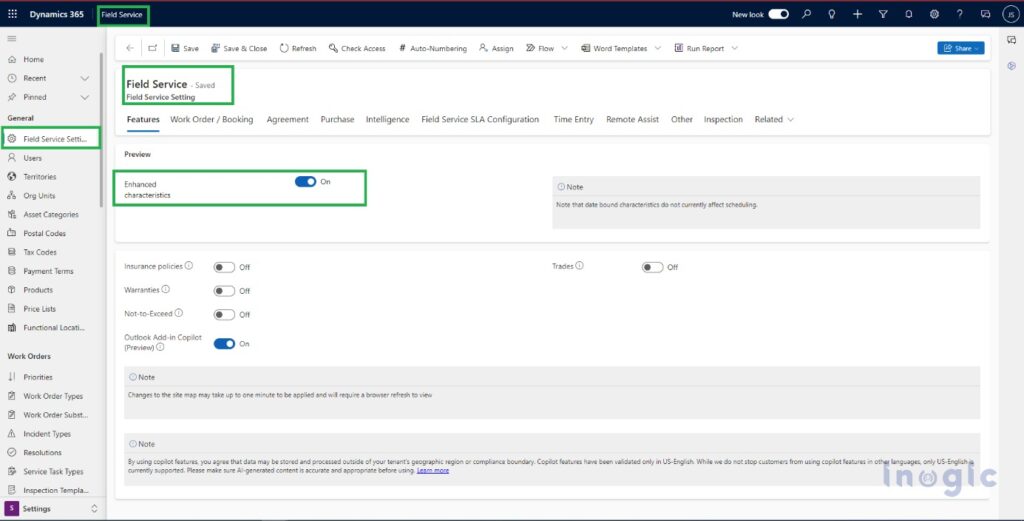Click the search magnifier icon in top bar

807,14
